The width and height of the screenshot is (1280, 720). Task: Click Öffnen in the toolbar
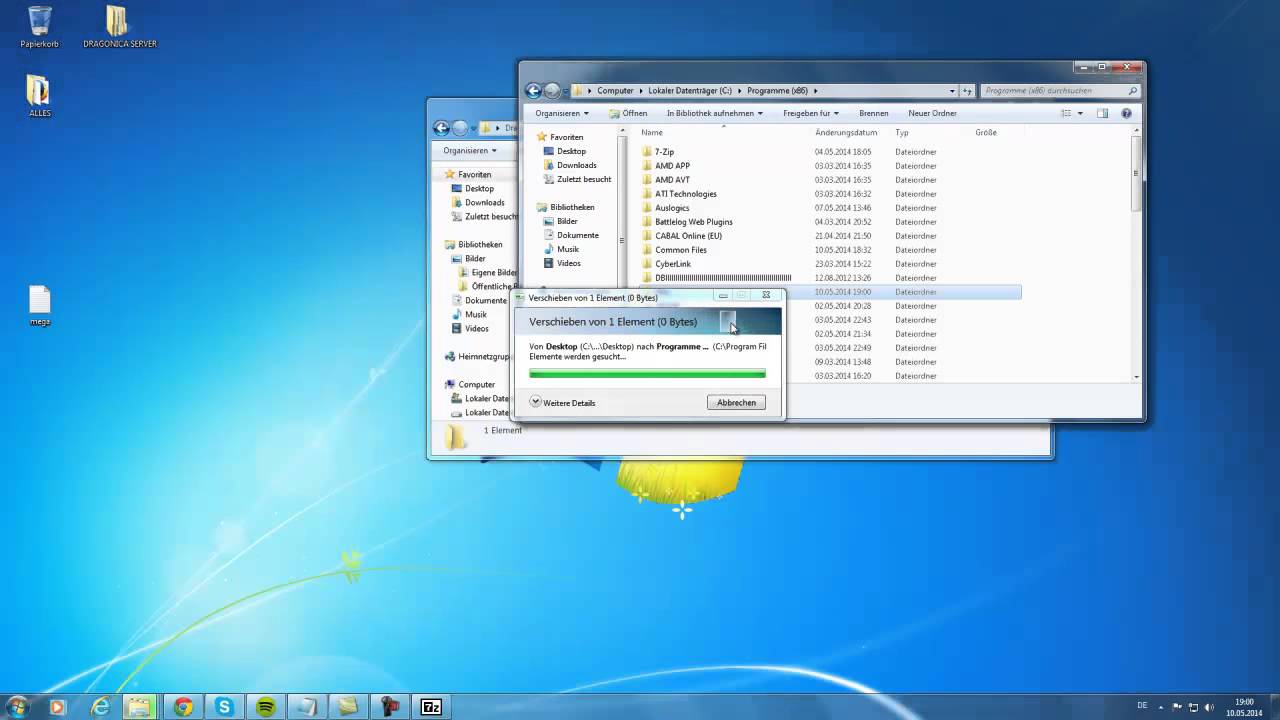(x=627, y=113)
